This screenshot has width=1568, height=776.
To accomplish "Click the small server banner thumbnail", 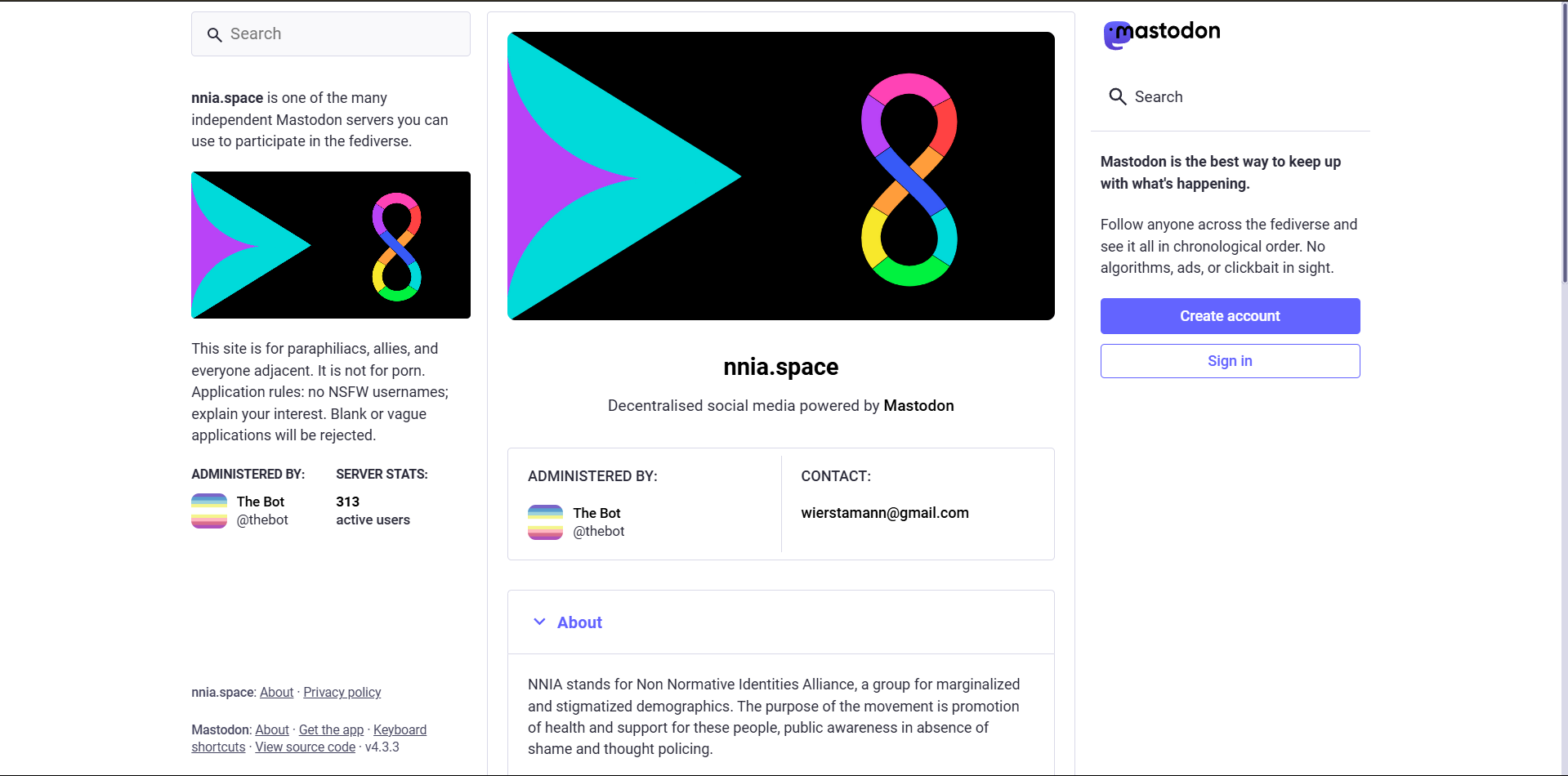I will coord(331,245).
